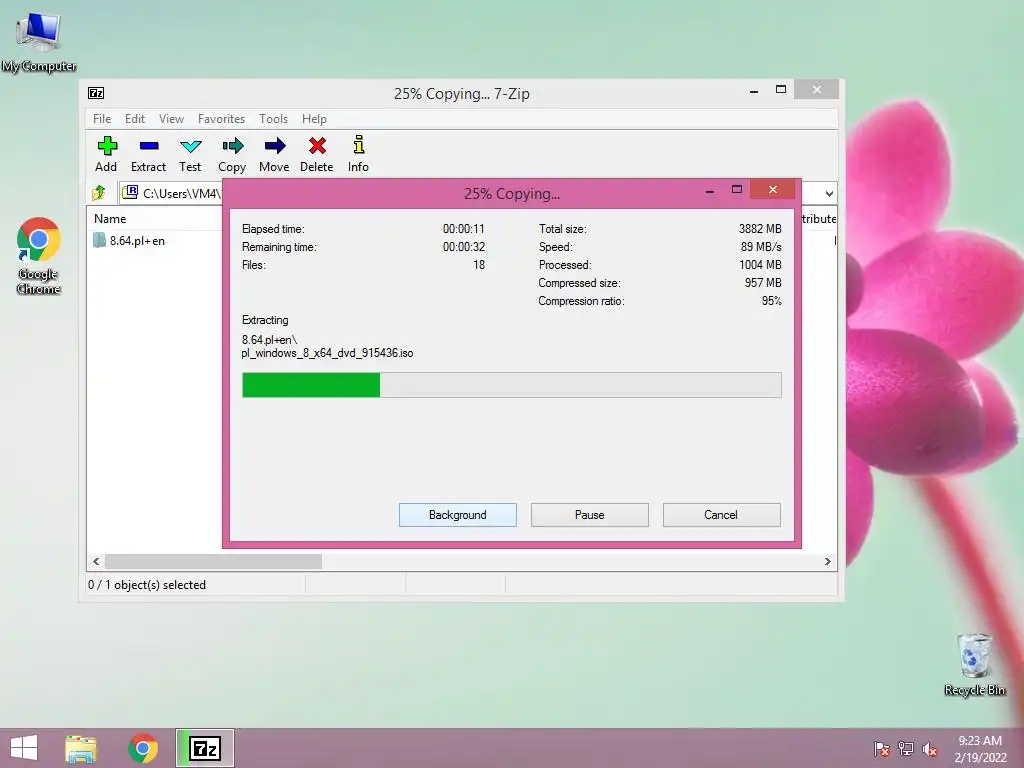
Task: Open My Computer desktop icon
Action: click(x=39, y=40)
